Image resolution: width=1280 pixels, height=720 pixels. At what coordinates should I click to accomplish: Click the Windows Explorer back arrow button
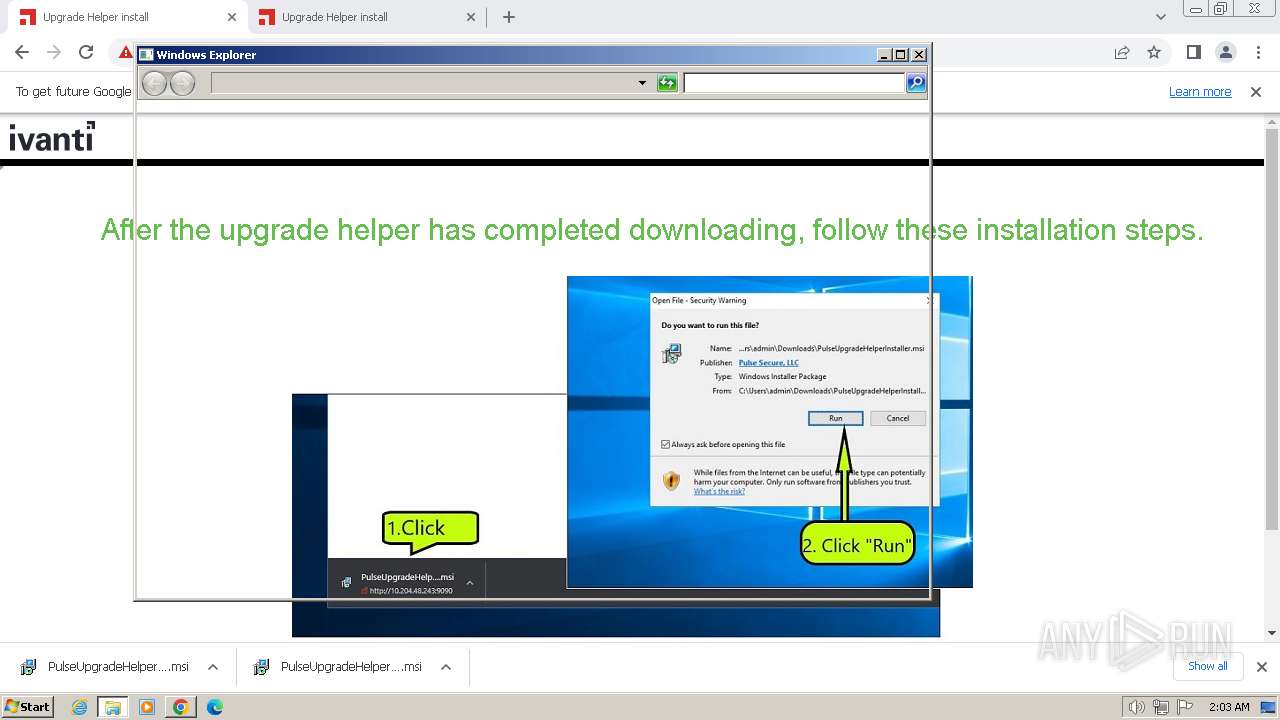154,83
